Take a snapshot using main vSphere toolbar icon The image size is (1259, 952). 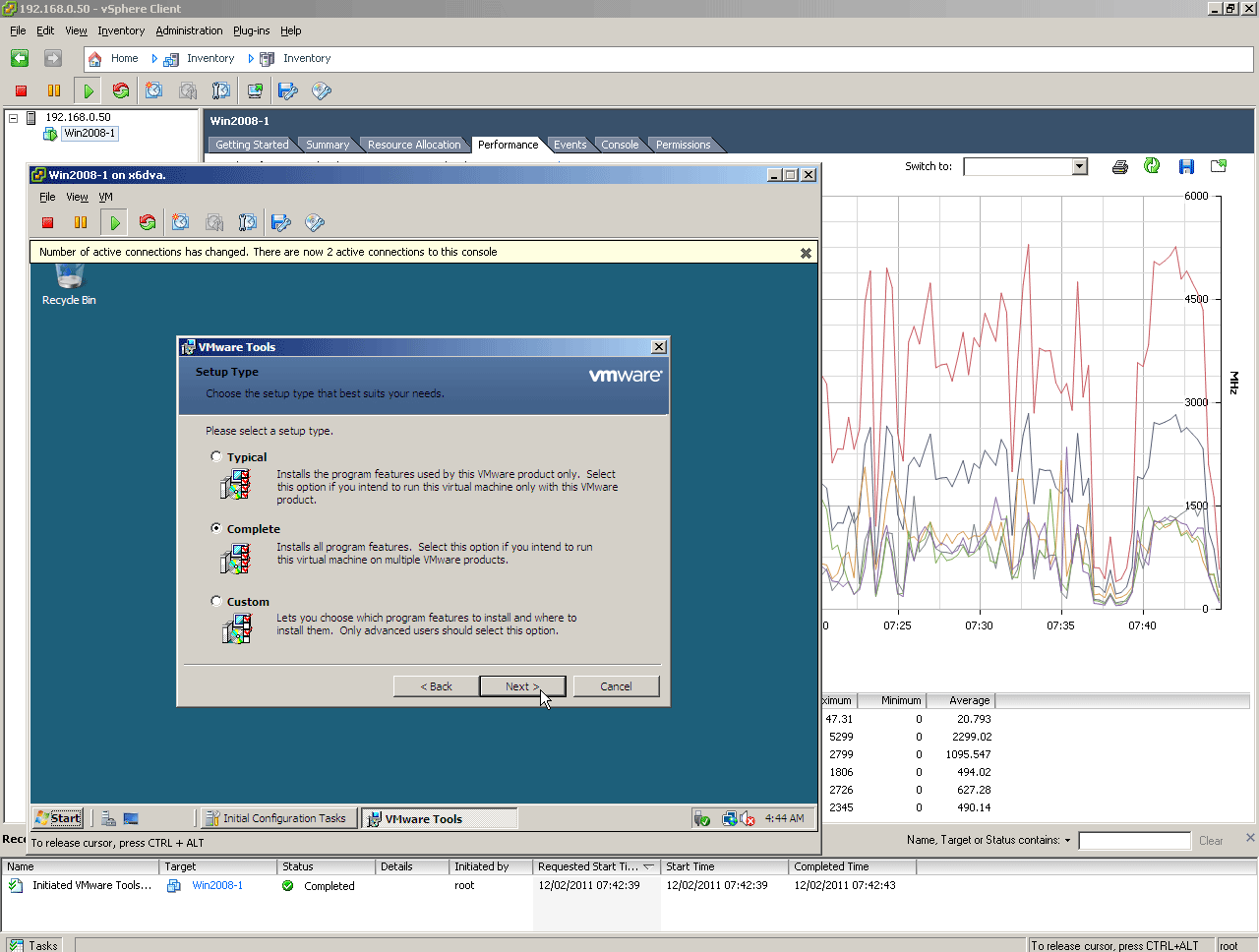pos(154,90)
